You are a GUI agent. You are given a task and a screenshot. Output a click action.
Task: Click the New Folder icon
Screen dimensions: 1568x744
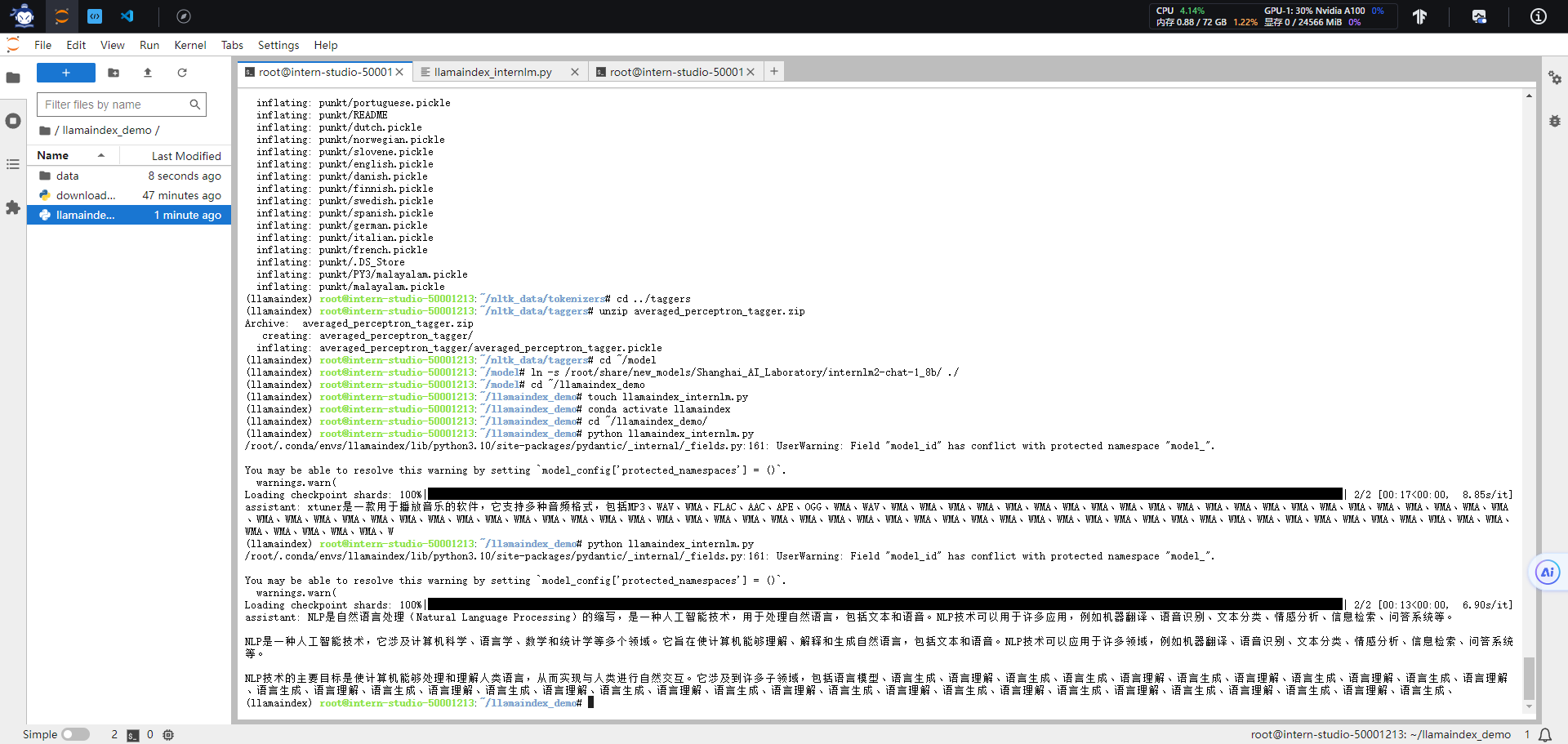(x=114, y=73)
